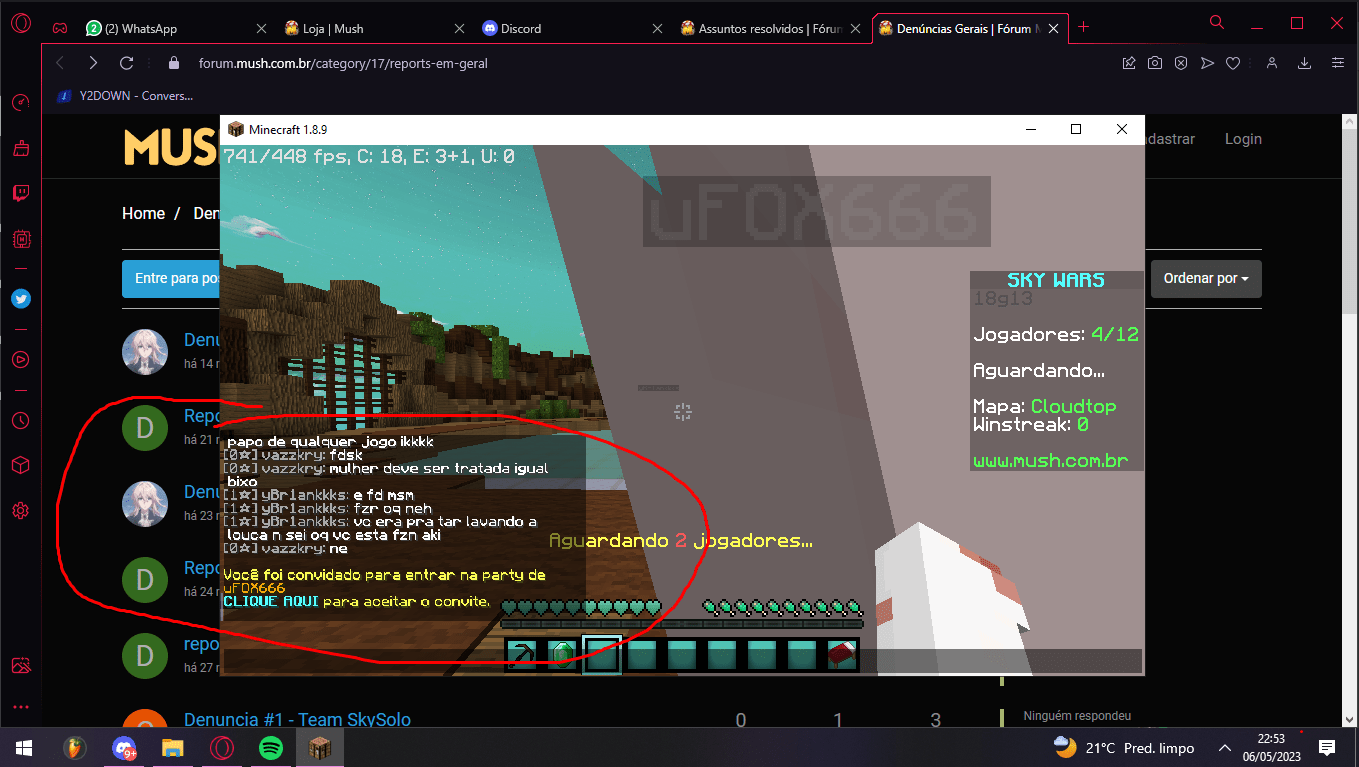This screenshot has height=767, width=1359.
Task: Open Easy Setup sliders icon
Action: click(x=1337, y=63)
